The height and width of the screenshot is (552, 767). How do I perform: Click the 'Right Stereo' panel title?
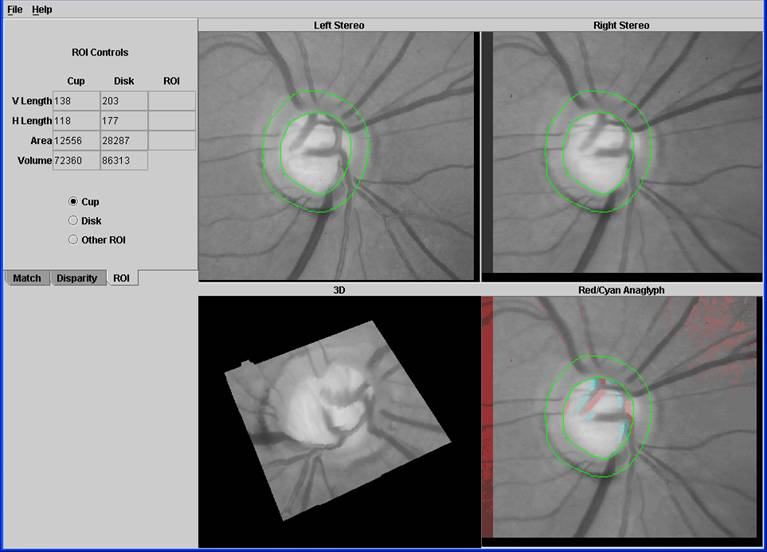(x=621, y=25)
